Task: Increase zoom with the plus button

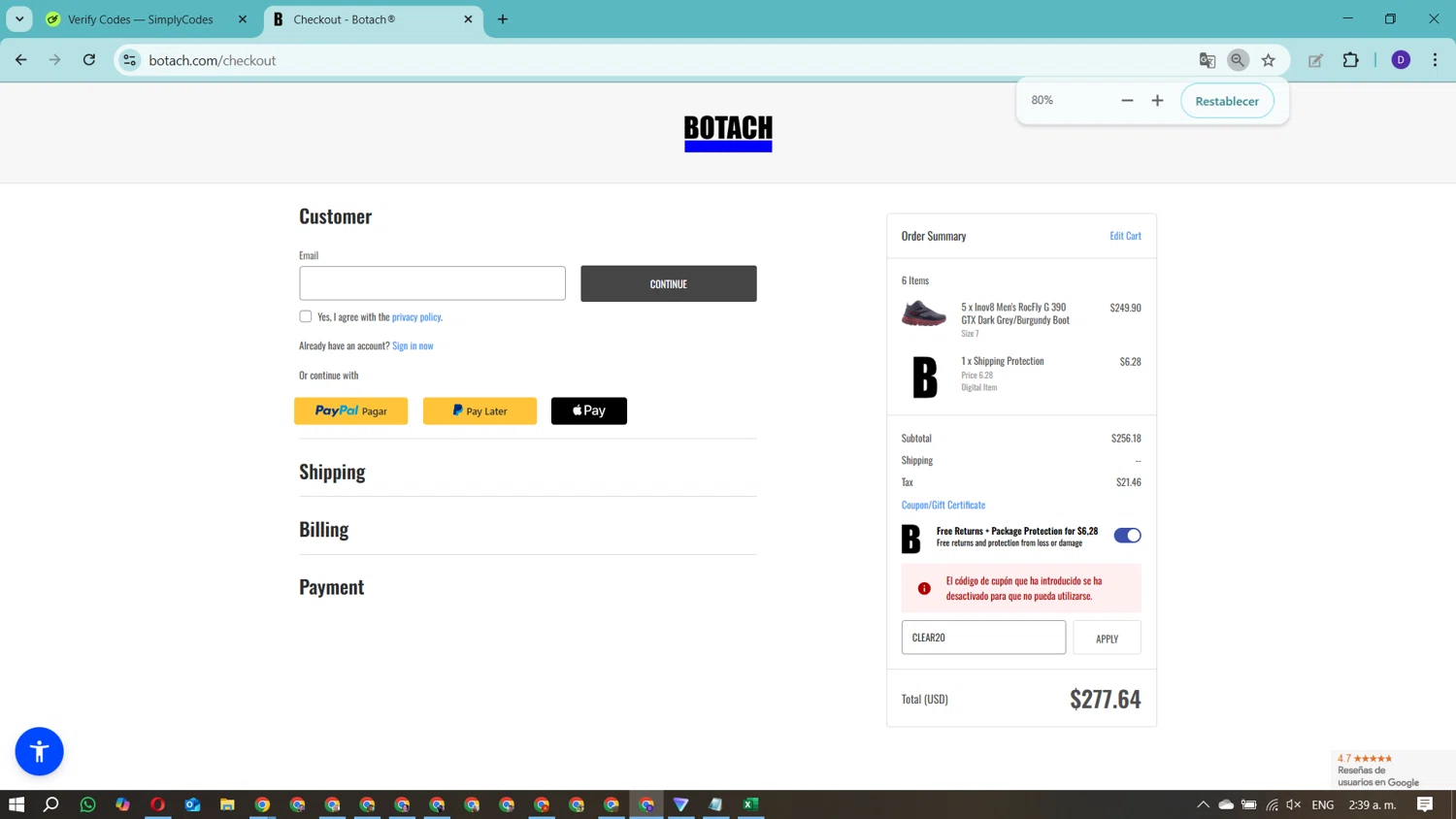Action: point(1157,101)
